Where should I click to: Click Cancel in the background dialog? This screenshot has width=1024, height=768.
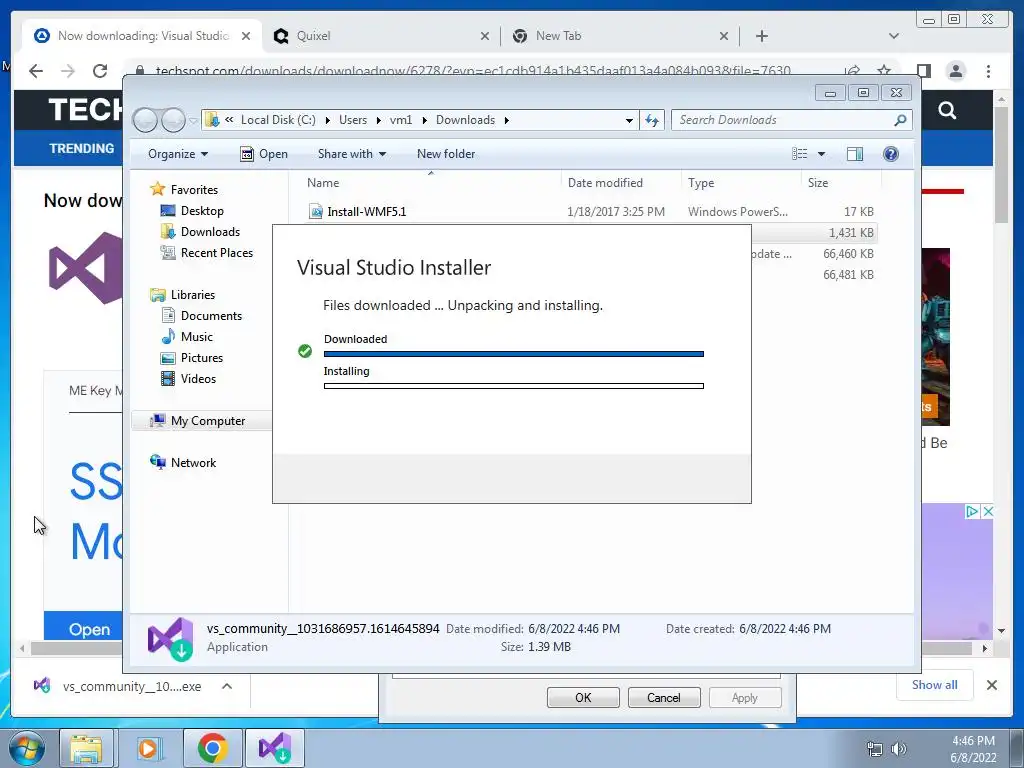click(664, 697)
